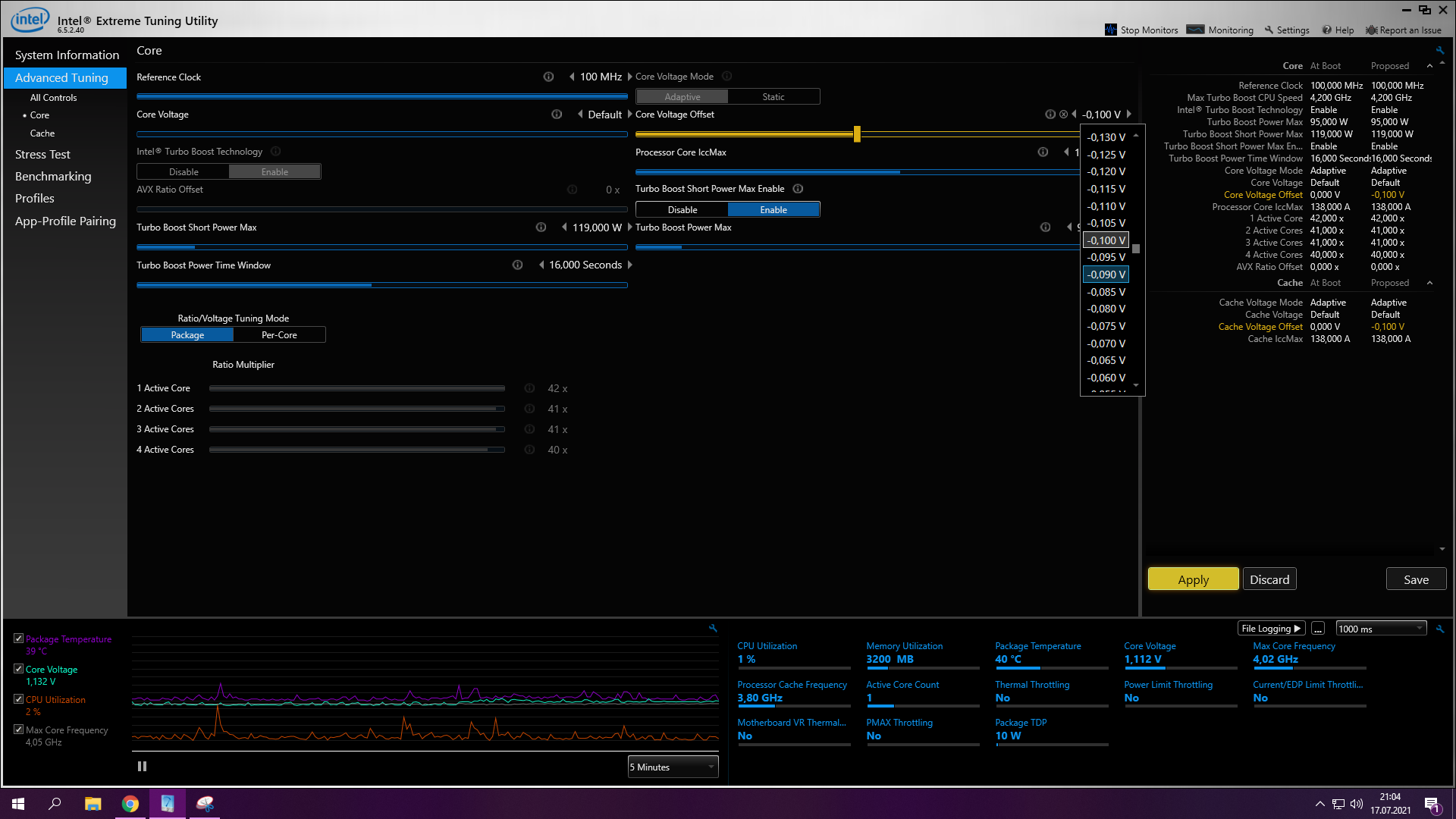Screen dimensions: 1456x819
Task: Open Chrome from the taskbar
Action: pyautogui.click(x=130, y=804)
